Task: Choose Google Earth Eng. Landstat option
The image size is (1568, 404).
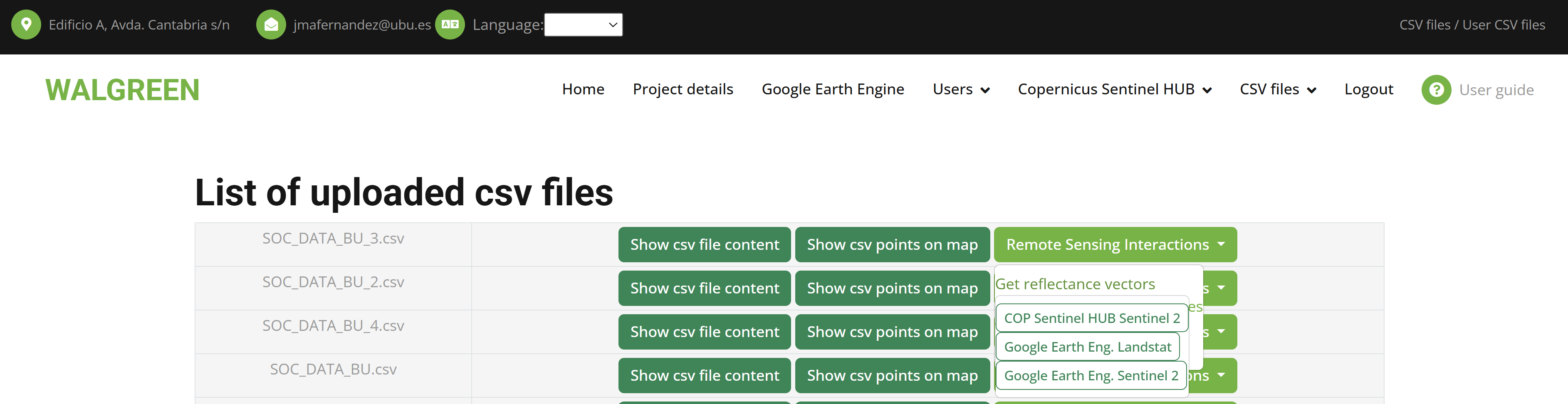Action: pos(1087,347)
